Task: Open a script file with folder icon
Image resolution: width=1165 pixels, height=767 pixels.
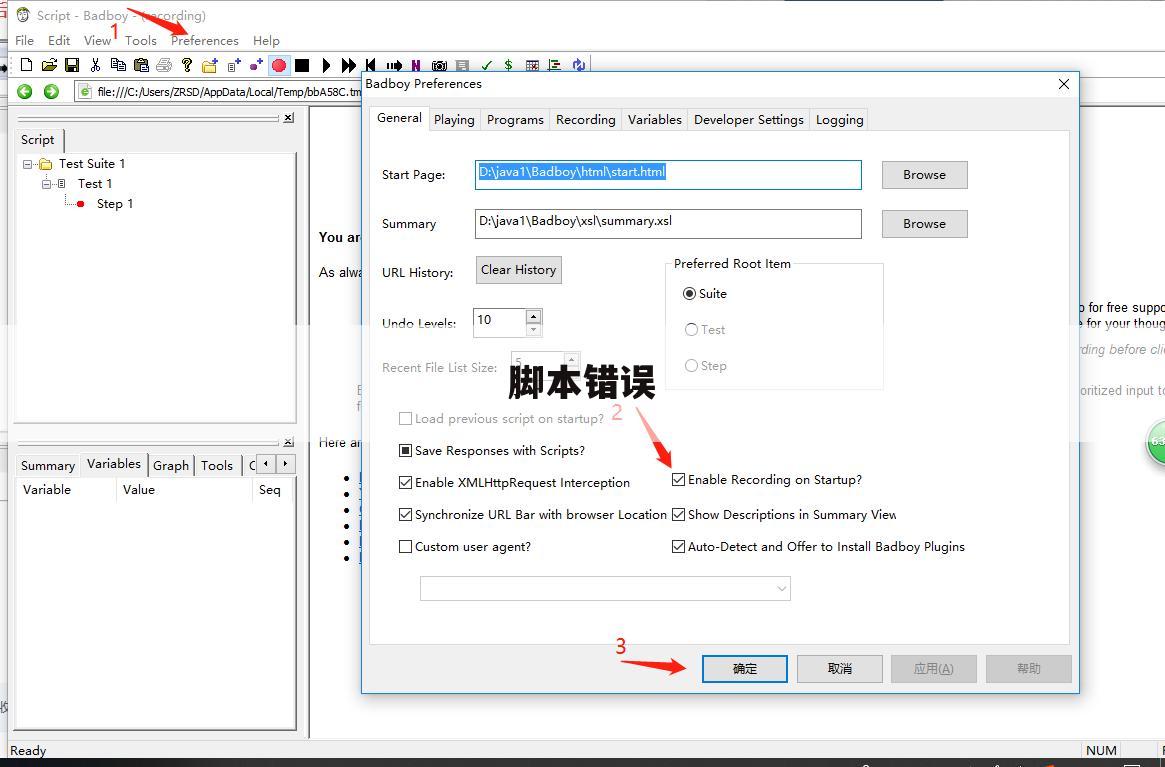Action: pos(49,65)
